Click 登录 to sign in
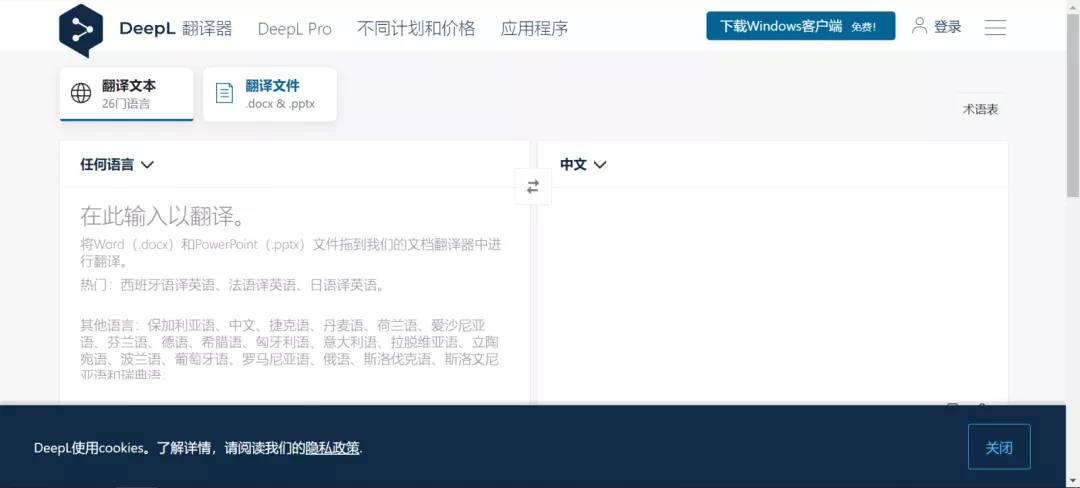The height and width of the screenshot is (488, 1080). [x=947, y=27]
